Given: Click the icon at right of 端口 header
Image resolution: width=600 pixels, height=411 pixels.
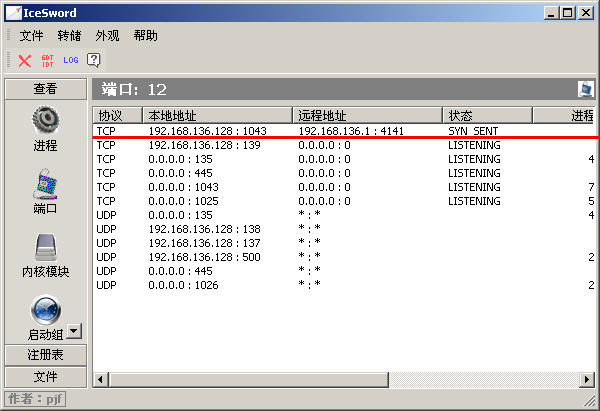Looking at the screenshot, I should tap(586, 89).
